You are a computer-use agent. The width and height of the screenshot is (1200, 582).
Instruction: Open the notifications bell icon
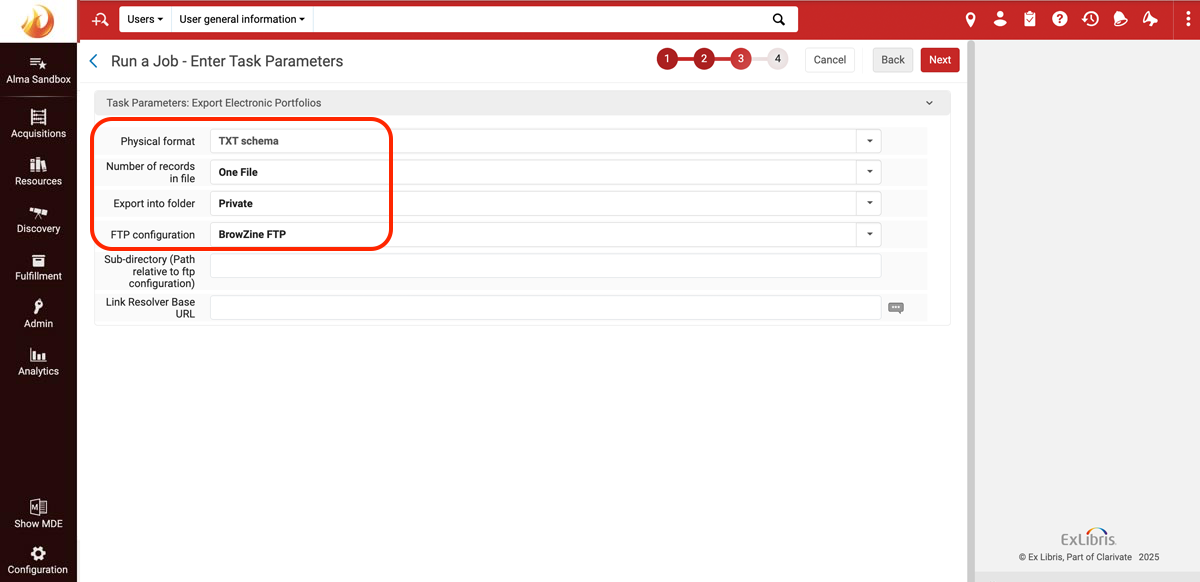click(x=1120, y=19)
